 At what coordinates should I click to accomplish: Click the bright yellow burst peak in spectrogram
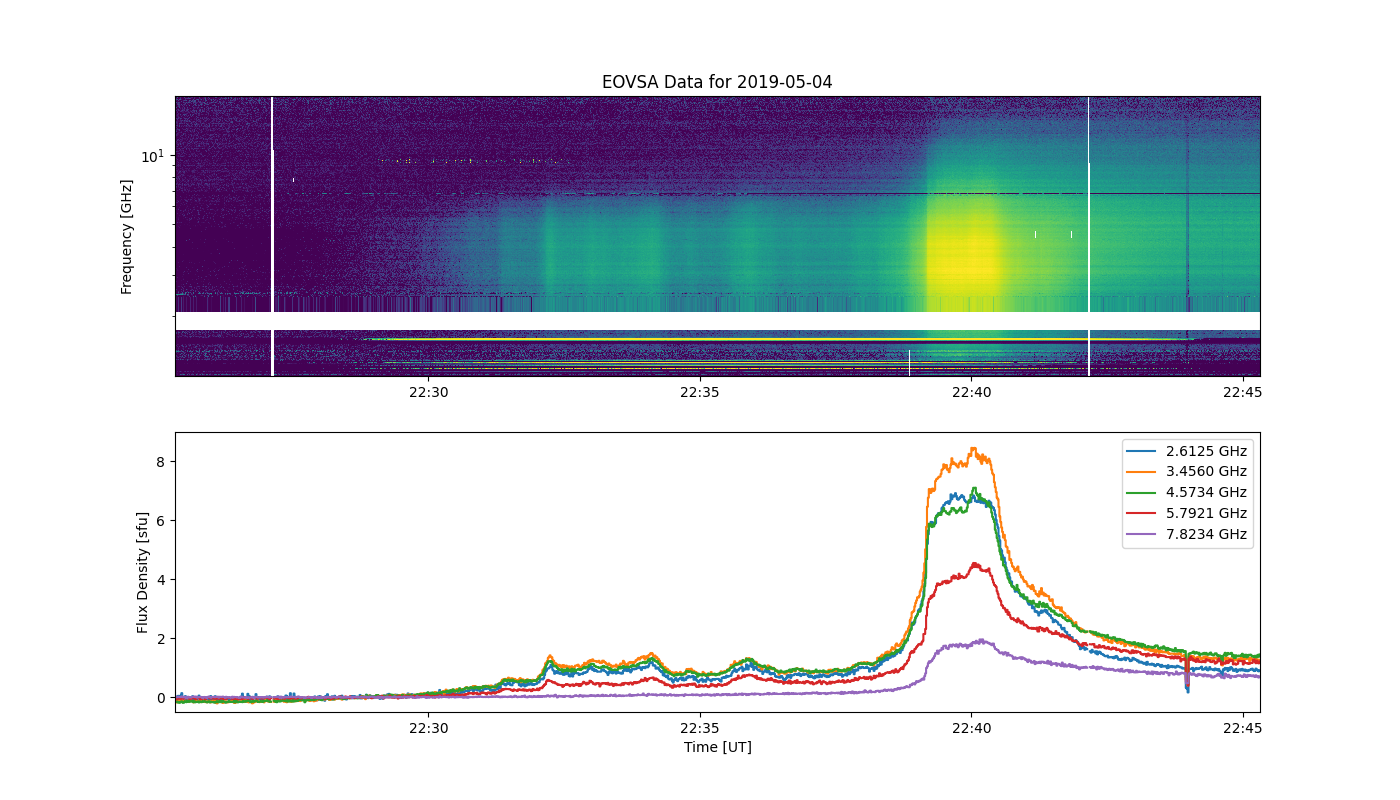(968, 262)
